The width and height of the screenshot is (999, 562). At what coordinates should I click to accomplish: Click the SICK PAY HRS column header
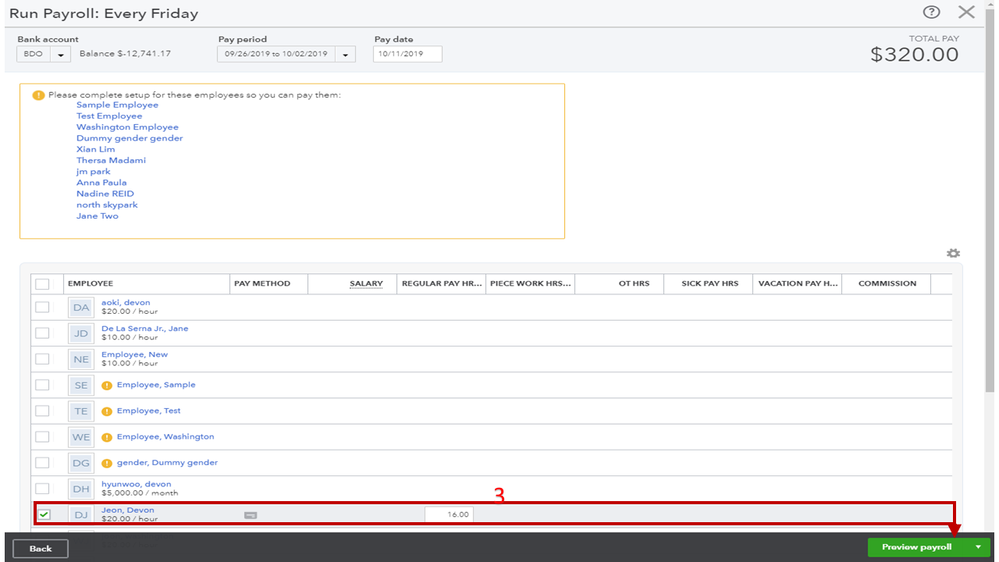click(x=710, y=284)
